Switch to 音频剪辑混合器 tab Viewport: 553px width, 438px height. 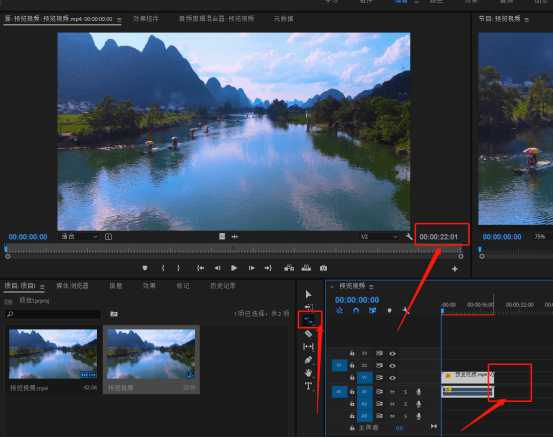pos(216,19)
